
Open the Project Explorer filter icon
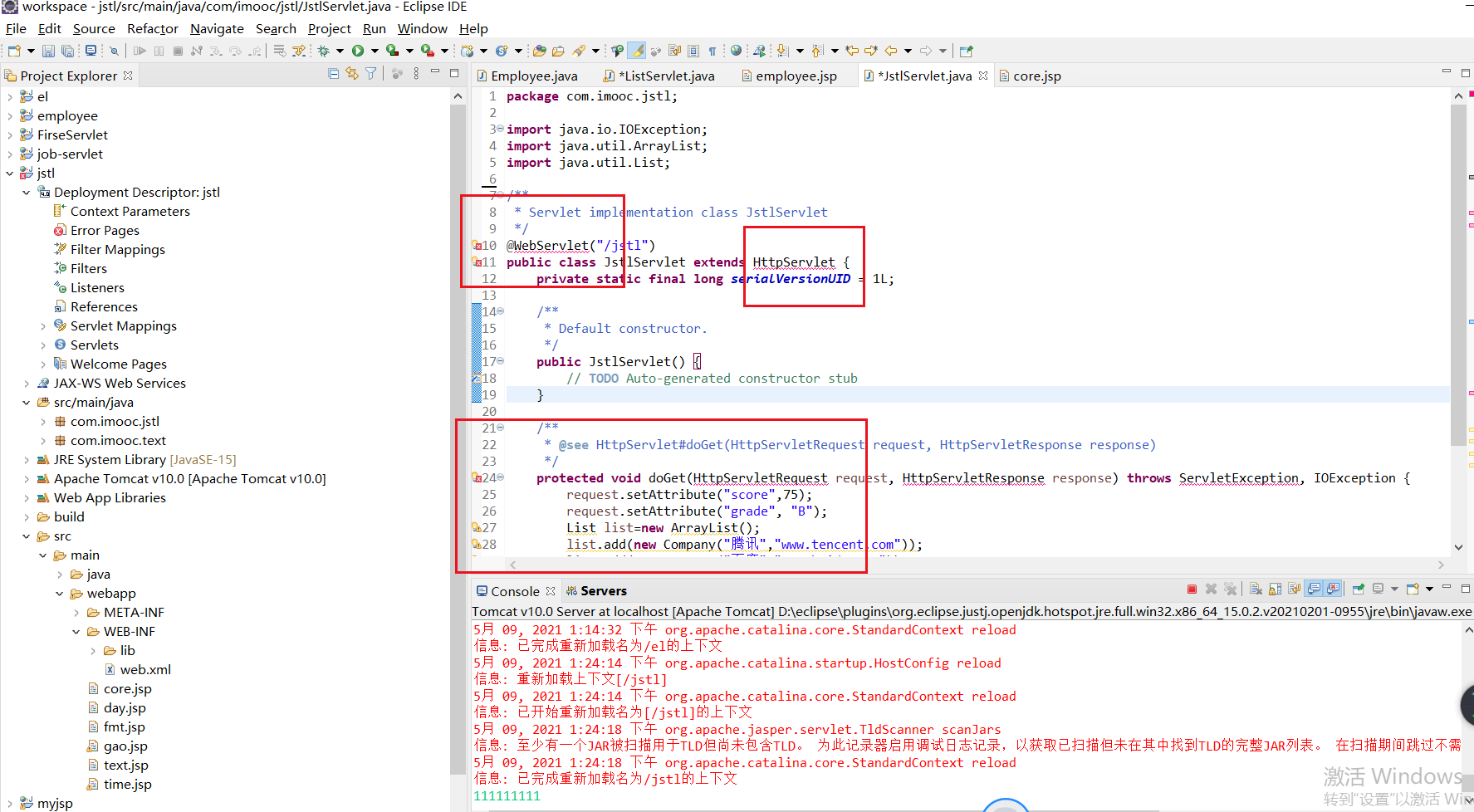click(x=371, y=74)
